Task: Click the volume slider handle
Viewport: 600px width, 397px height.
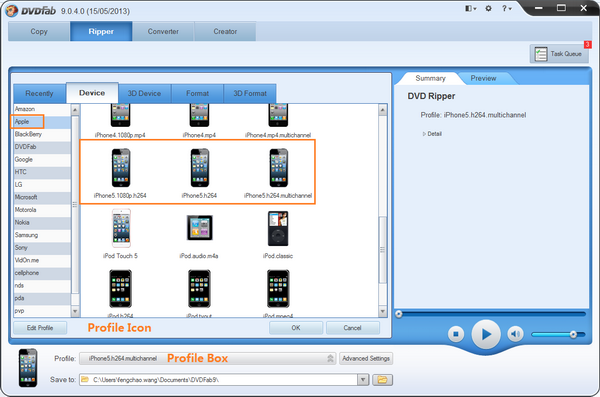Action: 573,335
